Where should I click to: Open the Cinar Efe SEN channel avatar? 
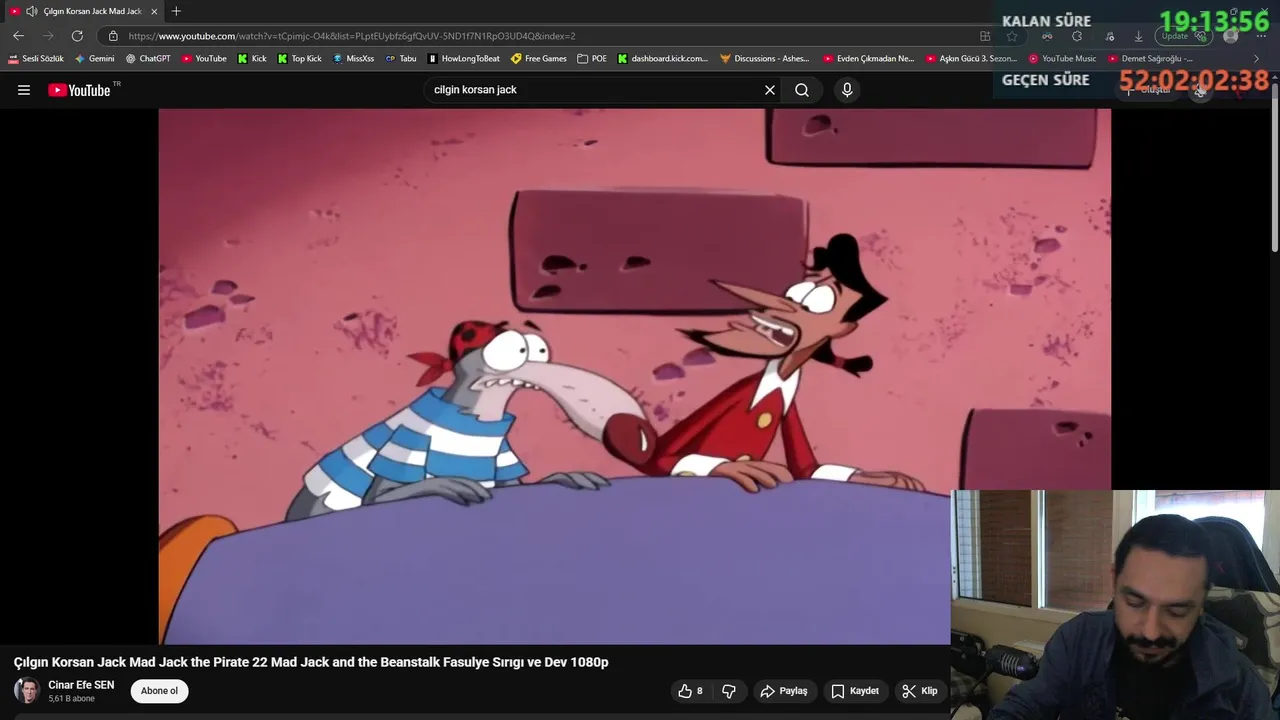coord(27,691)
